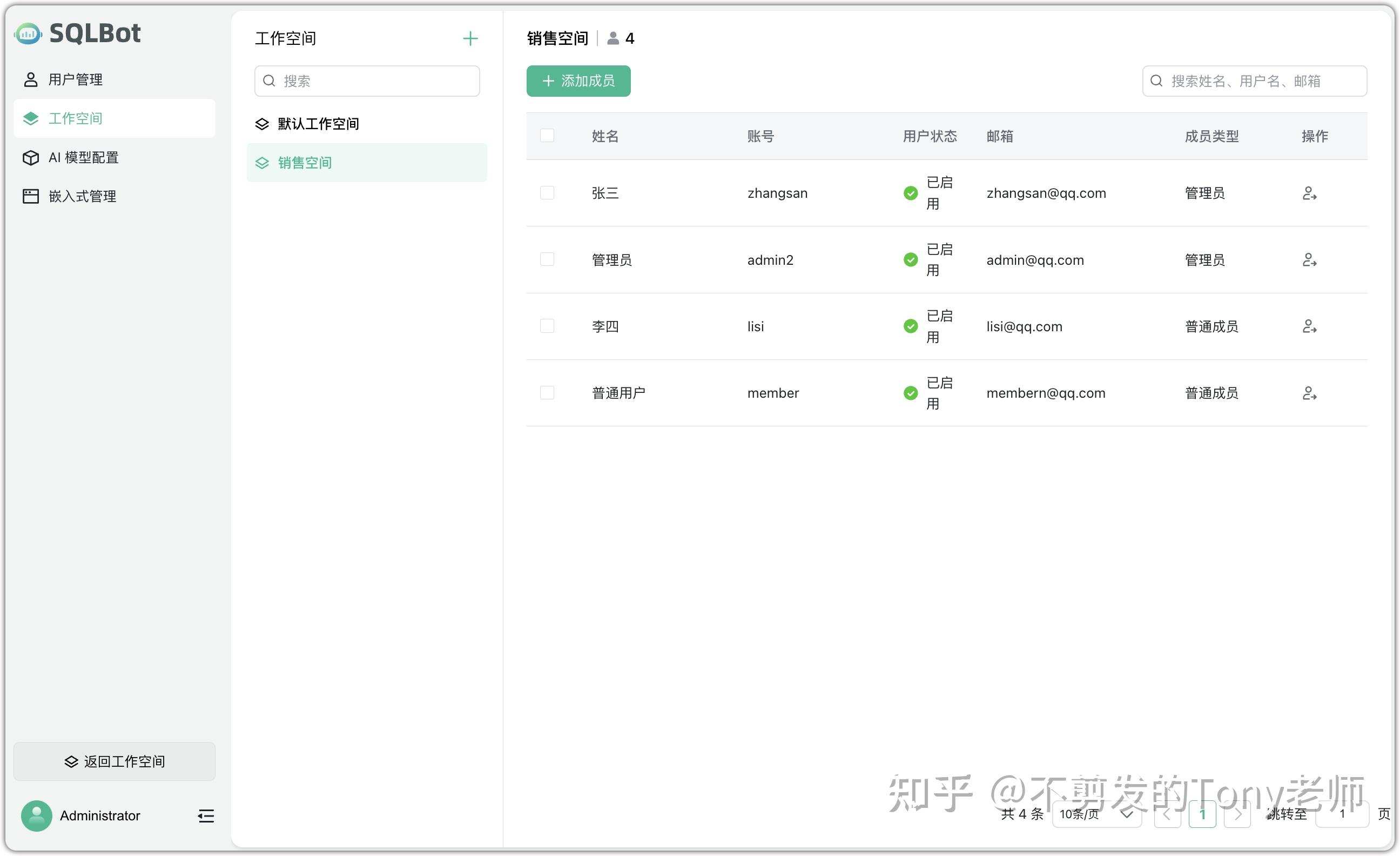Check the row checkbox for 管理员 admin2
The image size is (1400, 856).
547,259
